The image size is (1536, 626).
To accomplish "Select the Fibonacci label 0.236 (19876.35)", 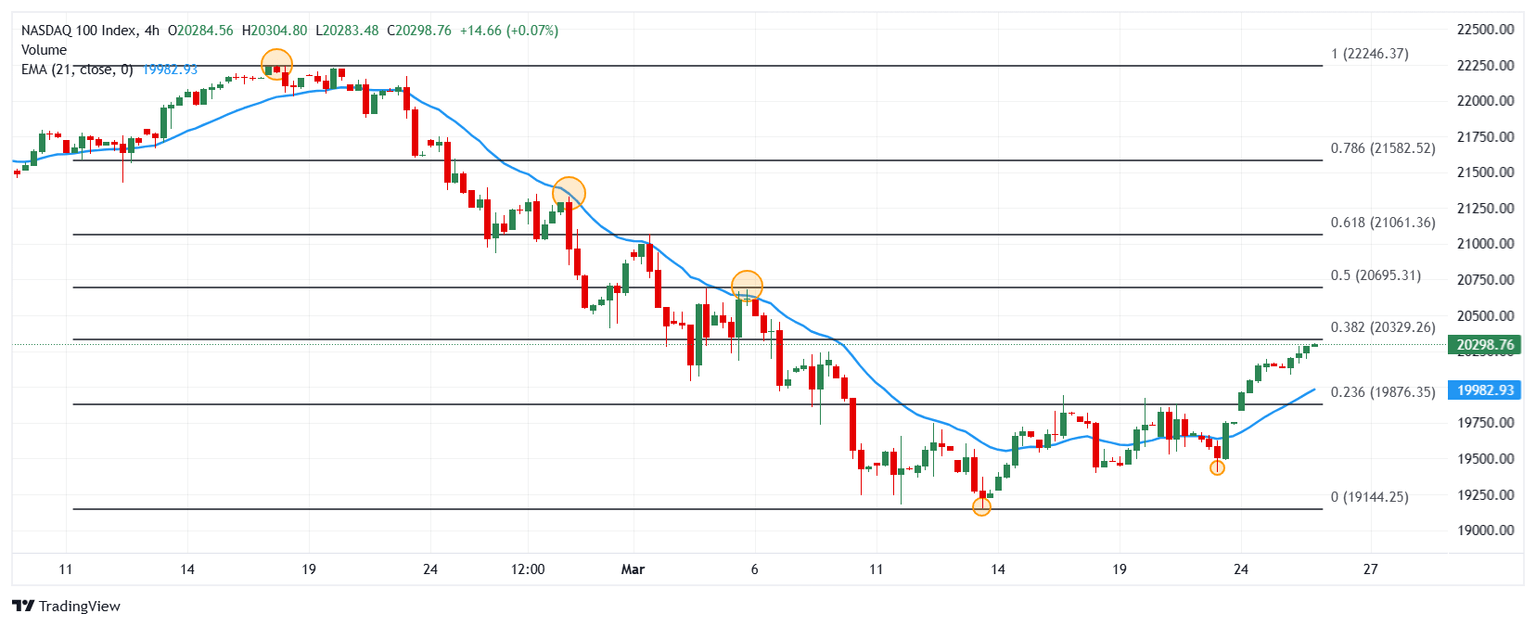I will coord(1383,393).
